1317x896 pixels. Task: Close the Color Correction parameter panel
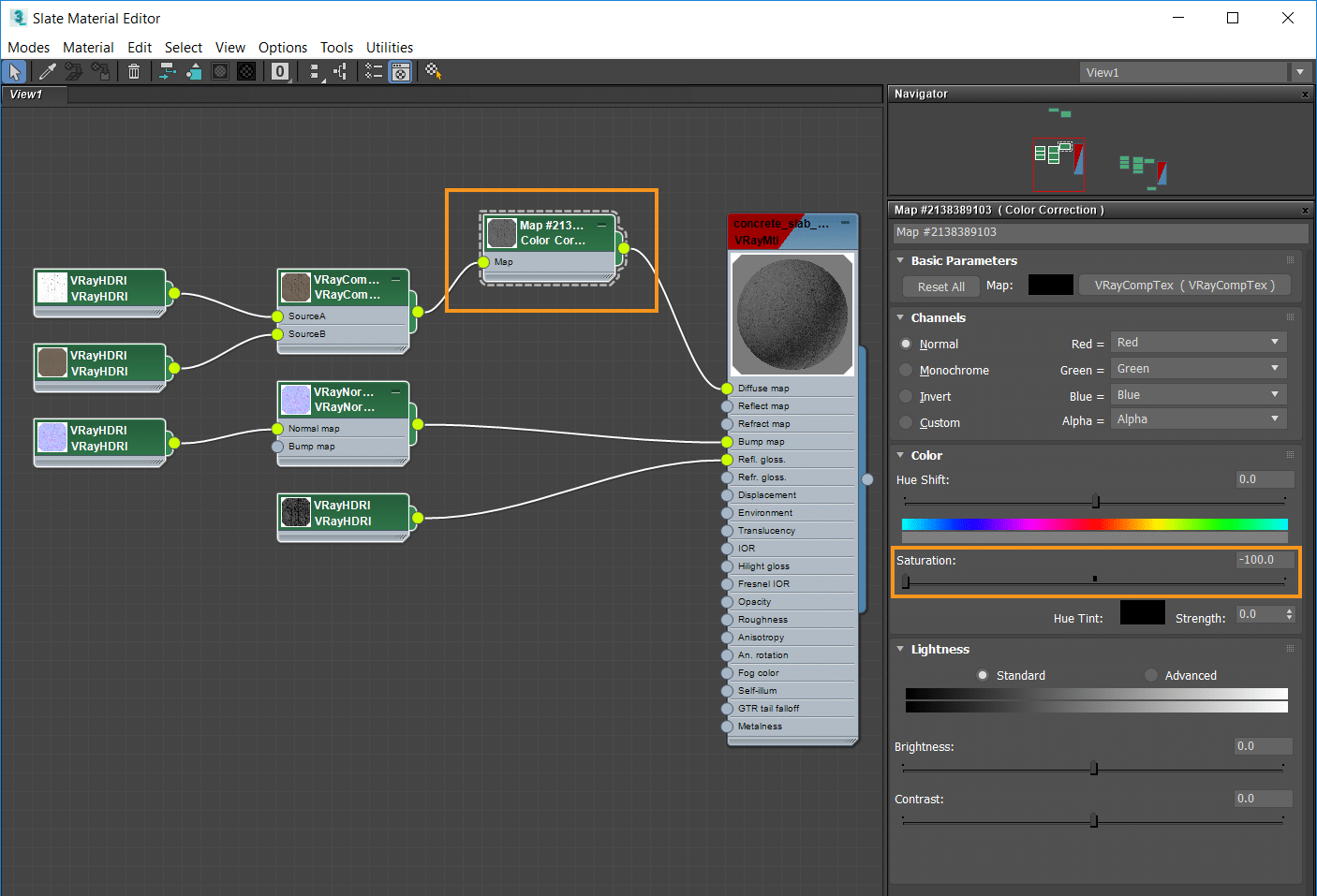[1305, 211]
